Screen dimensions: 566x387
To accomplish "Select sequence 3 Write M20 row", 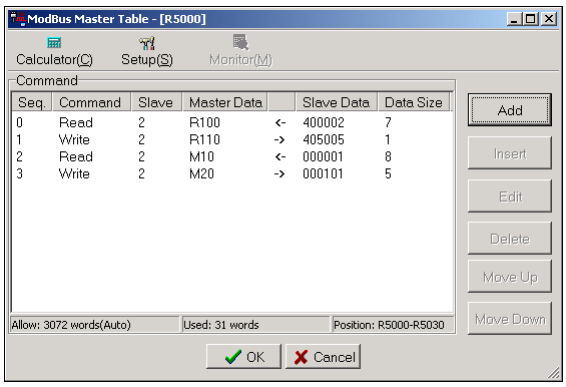I will (232, 174).
